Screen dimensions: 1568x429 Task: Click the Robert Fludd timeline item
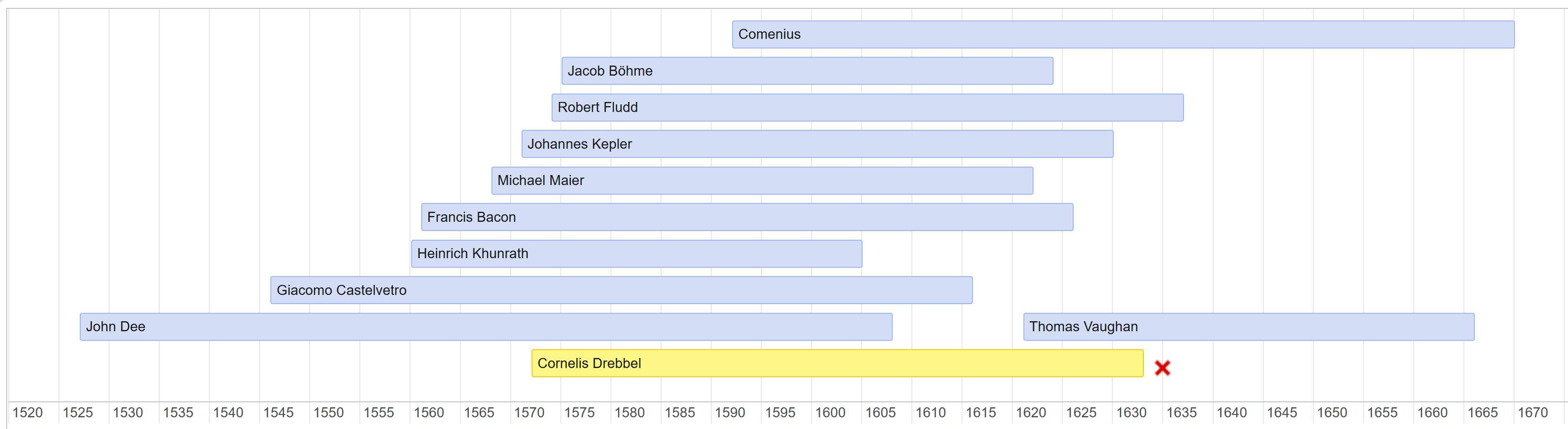tap(867, 108)
